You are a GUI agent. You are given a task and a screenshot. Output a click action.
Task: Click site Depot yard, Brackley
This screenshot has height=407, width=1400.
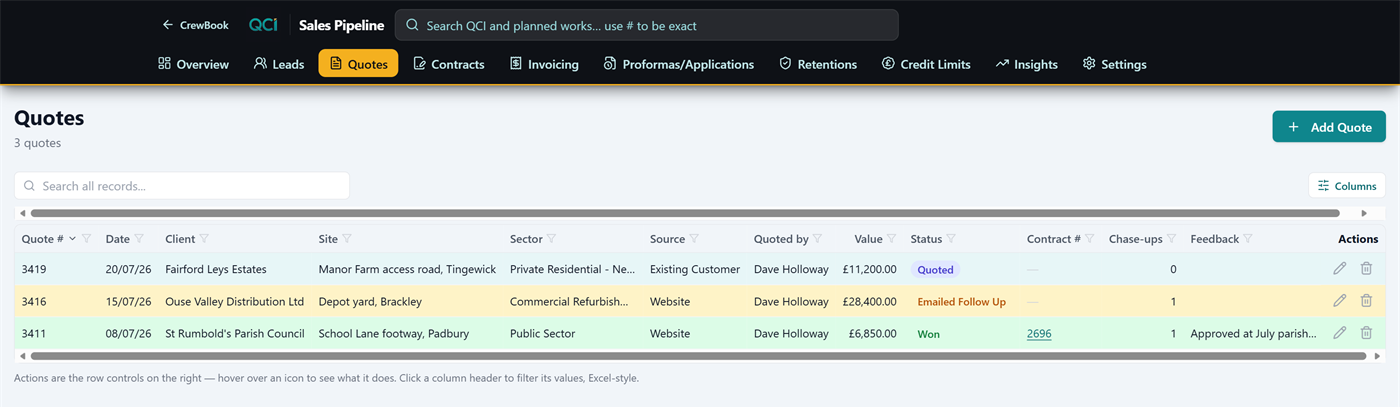[370, 301]
